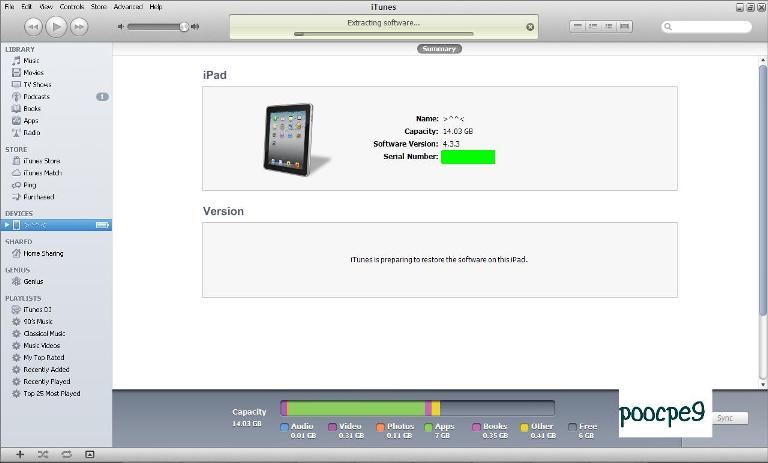Open the File menu

(9, 7)
